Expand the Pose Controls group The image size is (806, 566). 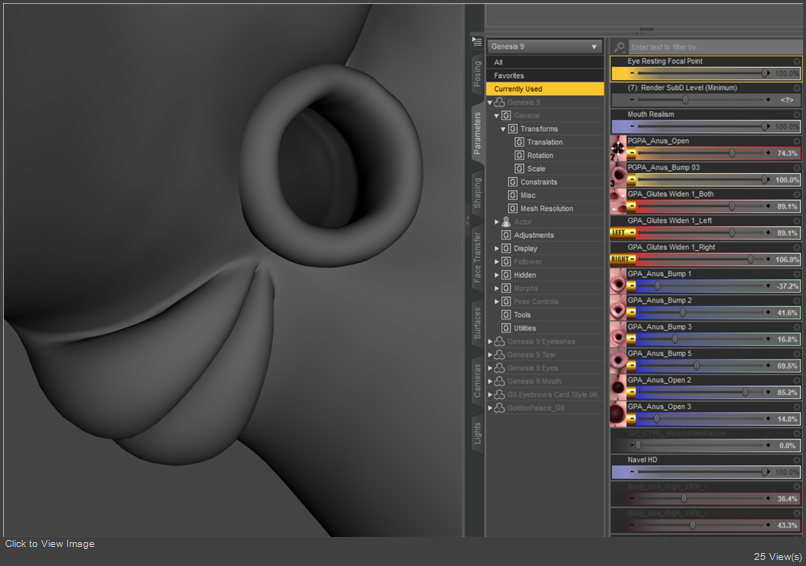coord(497,302)
